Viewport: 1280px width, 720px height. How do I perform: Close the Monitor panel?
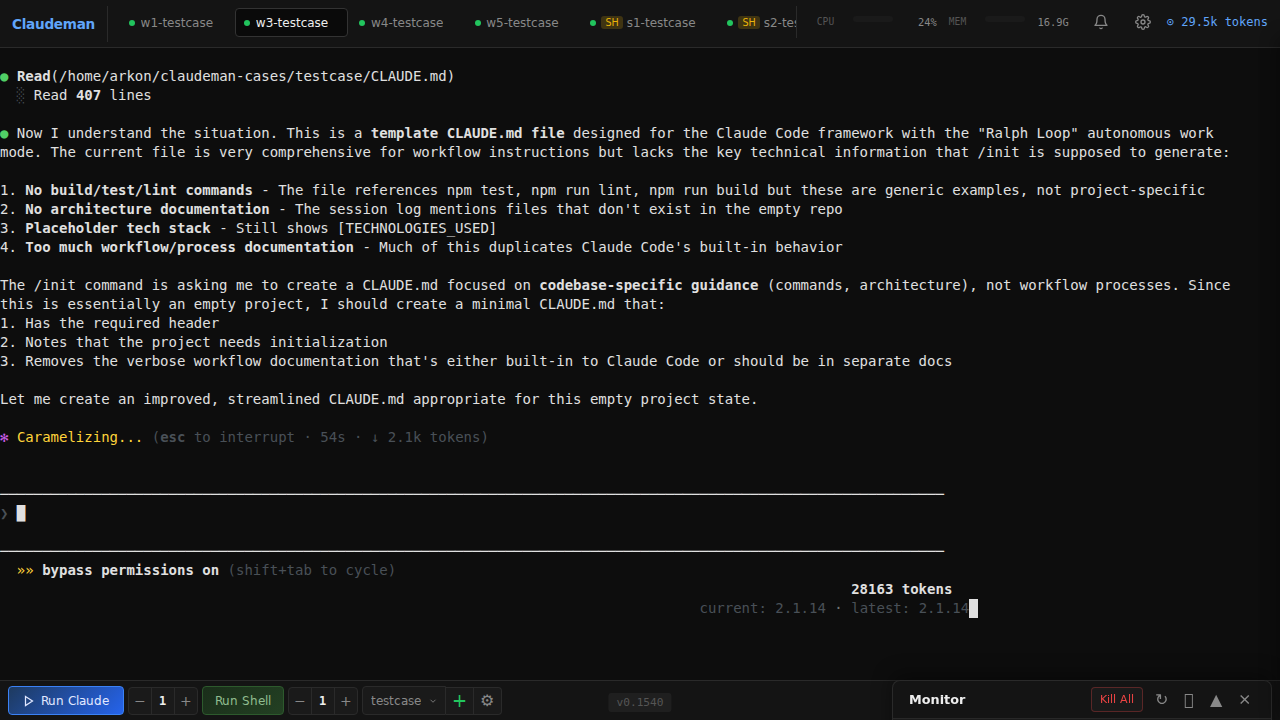click(1245, 700)
